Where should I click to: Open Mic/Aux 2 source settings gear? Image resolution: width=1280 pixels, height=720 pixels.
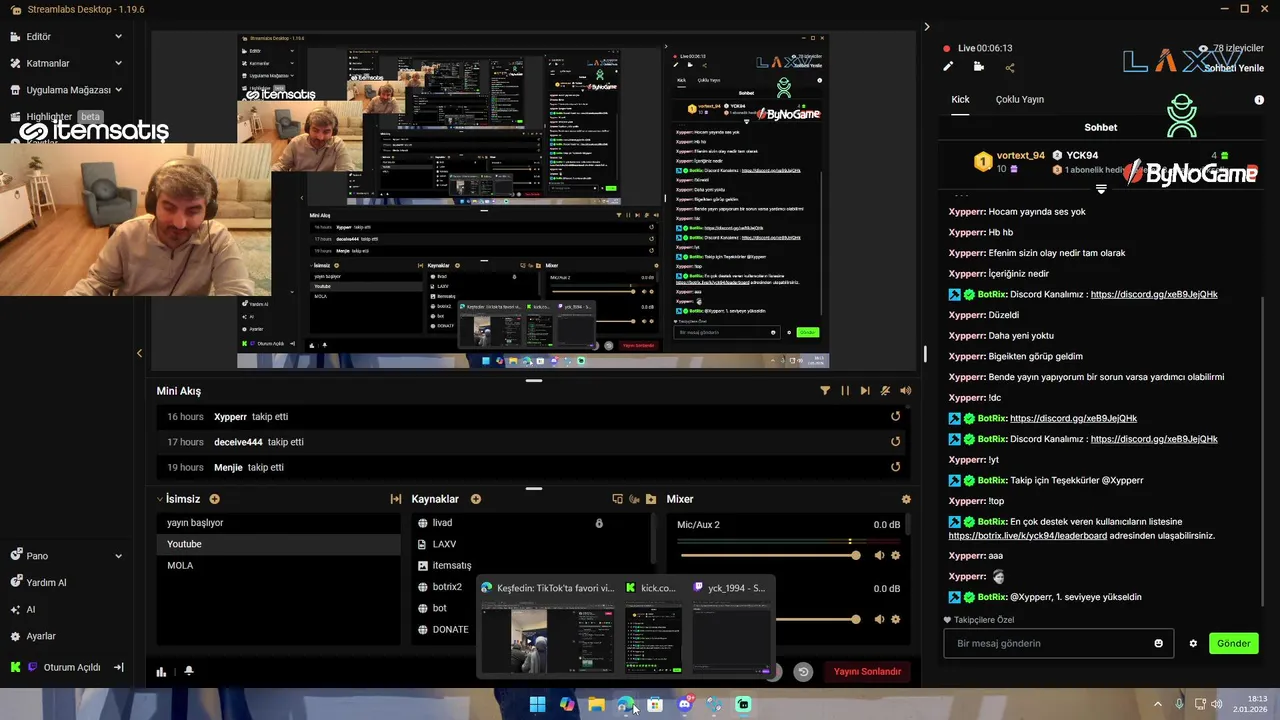[x=895, y=555]
